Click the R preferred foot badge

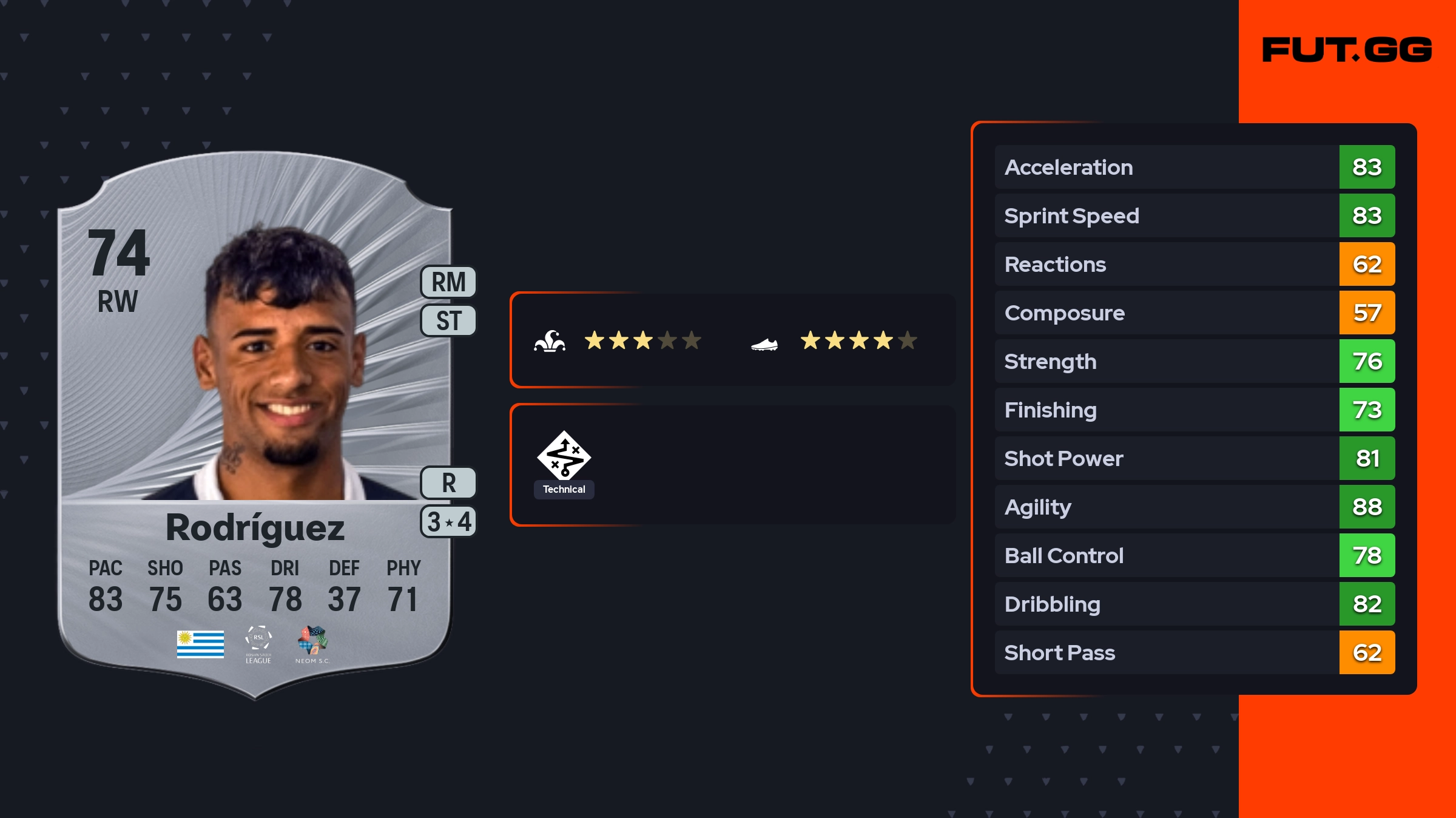[x=448, y=483]
